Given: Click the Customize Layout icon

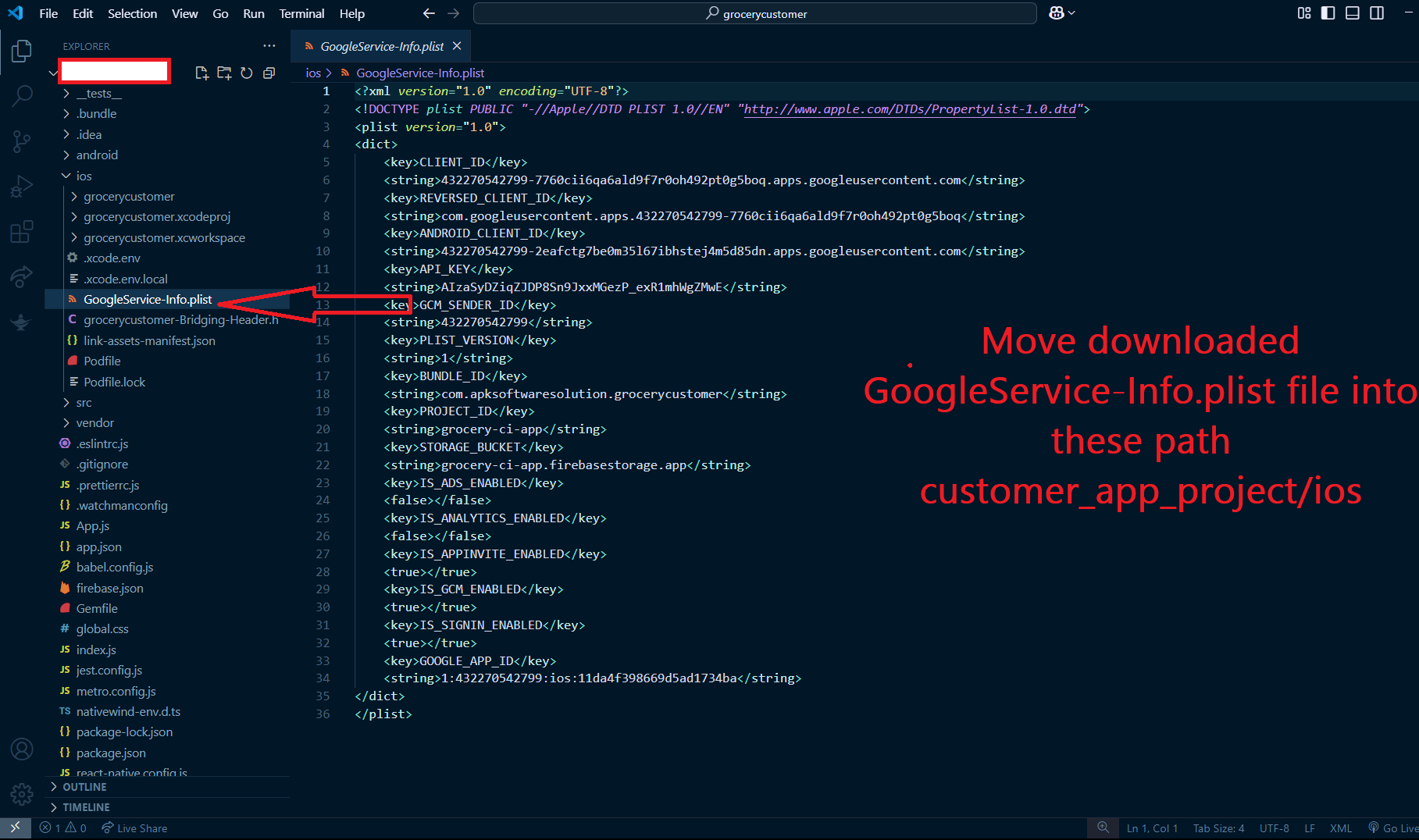Looking at the screenshot, I should click(1304, 13).
